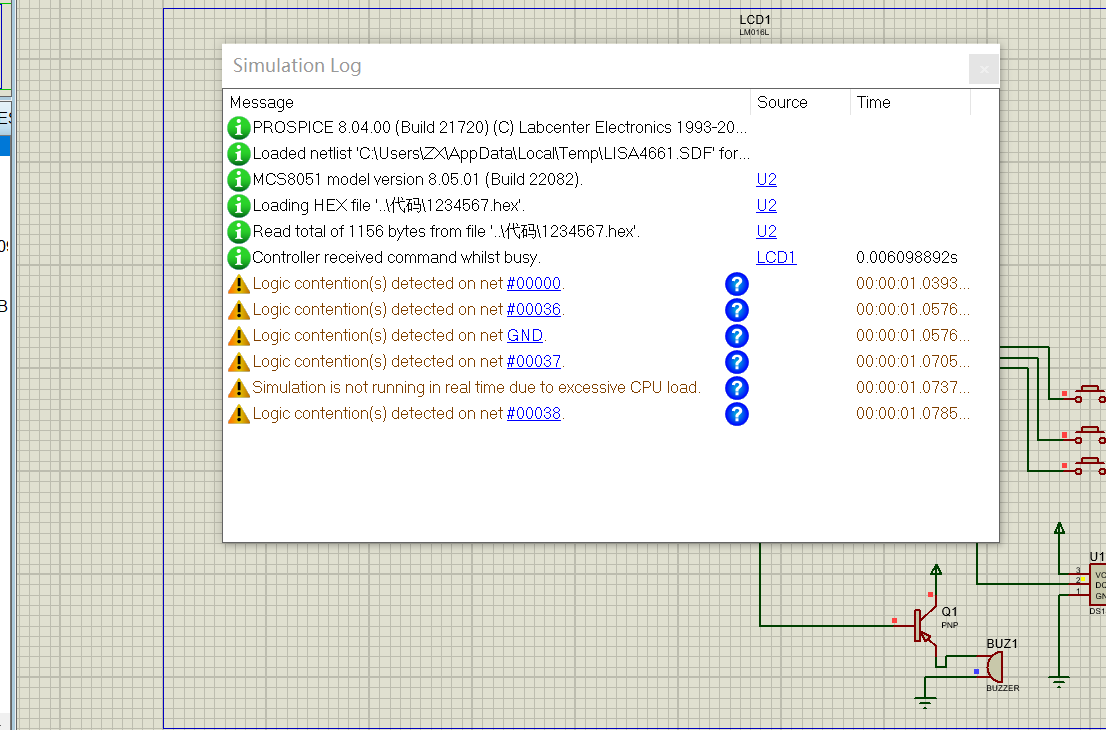Follow the GND net link
Screen dimensions: 1106x730
coord(525,336)
